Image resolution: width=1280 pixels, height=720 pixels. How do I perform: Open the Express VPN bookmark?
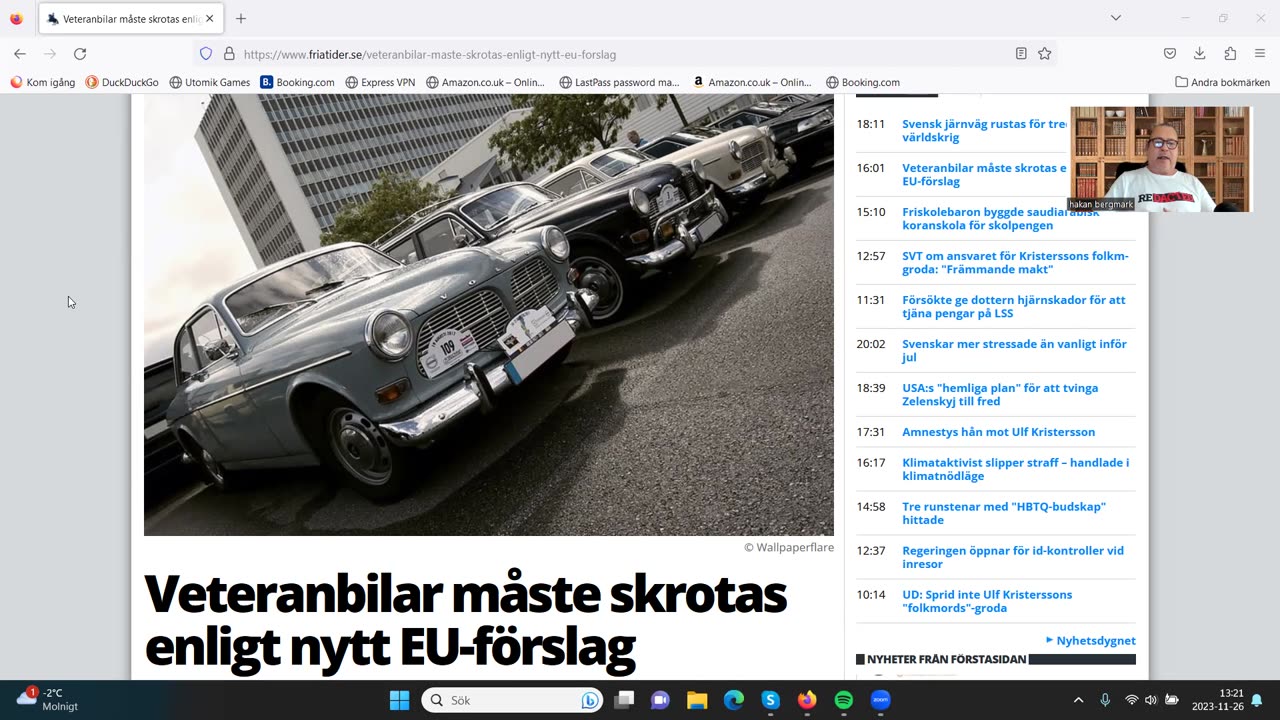point(380,82)
